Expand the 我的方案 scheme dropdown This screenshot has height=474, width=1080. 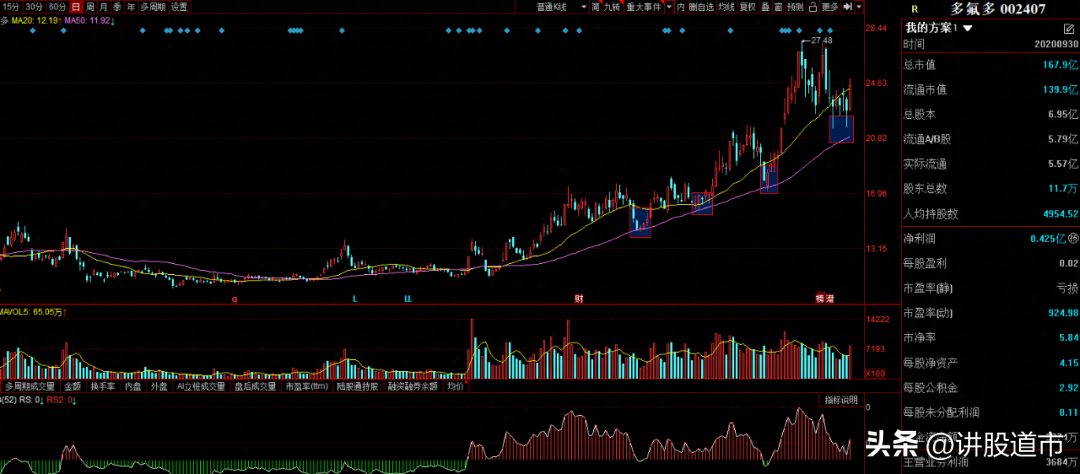(968, 28)
